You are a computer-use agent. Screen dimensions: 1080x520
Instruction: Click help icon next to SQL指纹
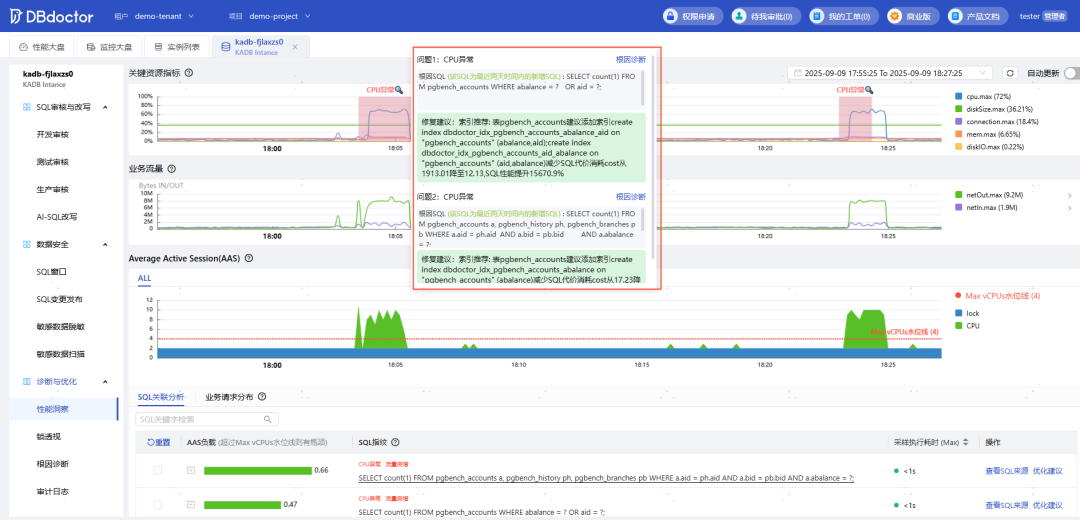pyautogui.click(x=395, y=442)
